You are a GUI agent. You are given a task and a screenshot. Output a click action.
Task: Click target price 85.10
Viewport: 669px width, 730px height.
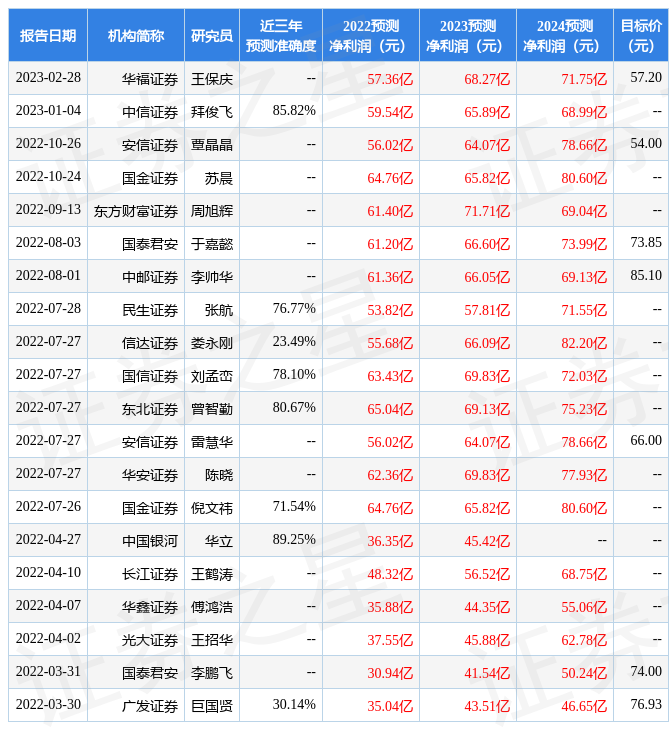pyautogui.click(x=646, y=276)
